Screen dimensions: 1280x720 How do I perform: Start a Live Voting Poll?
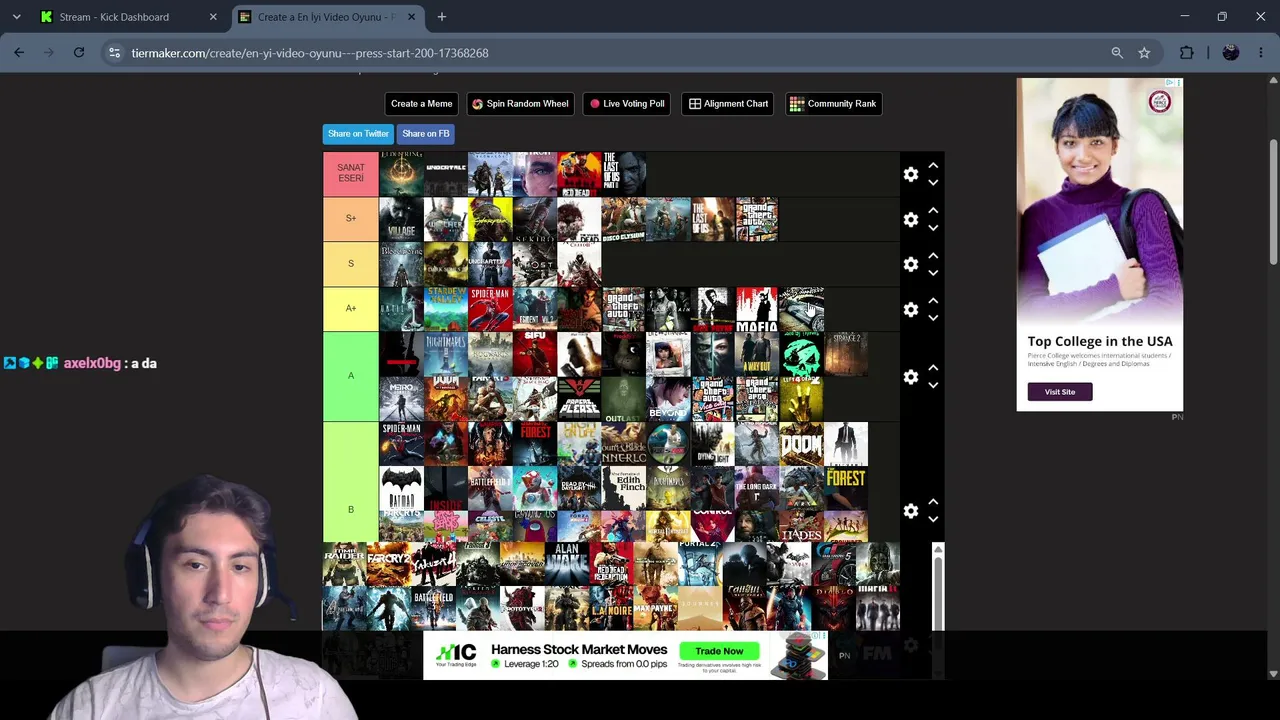pyautogui.click(x=627, y=104)
